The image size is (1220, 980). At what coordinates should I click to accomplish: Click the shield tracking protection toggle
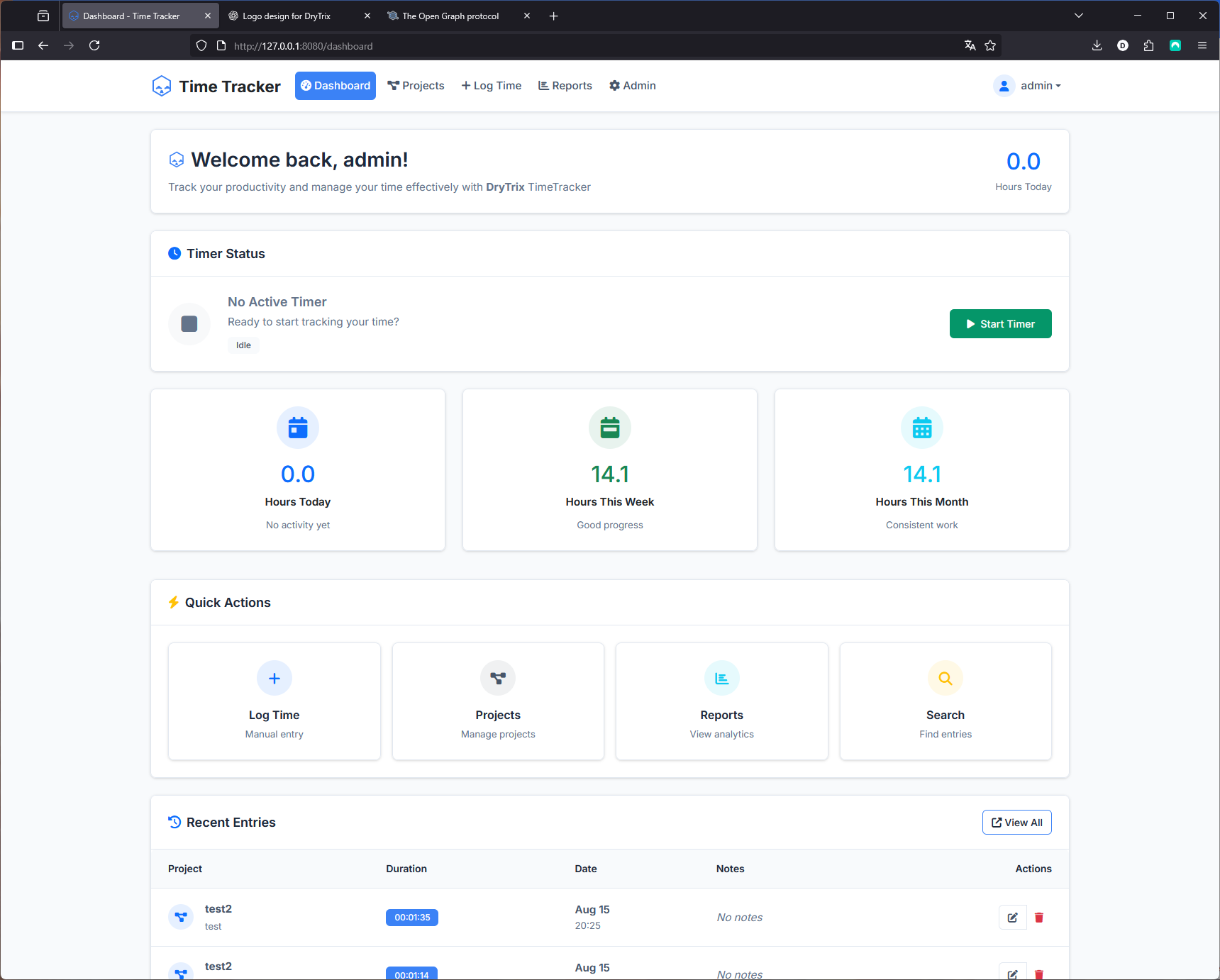tap(201, 45)
